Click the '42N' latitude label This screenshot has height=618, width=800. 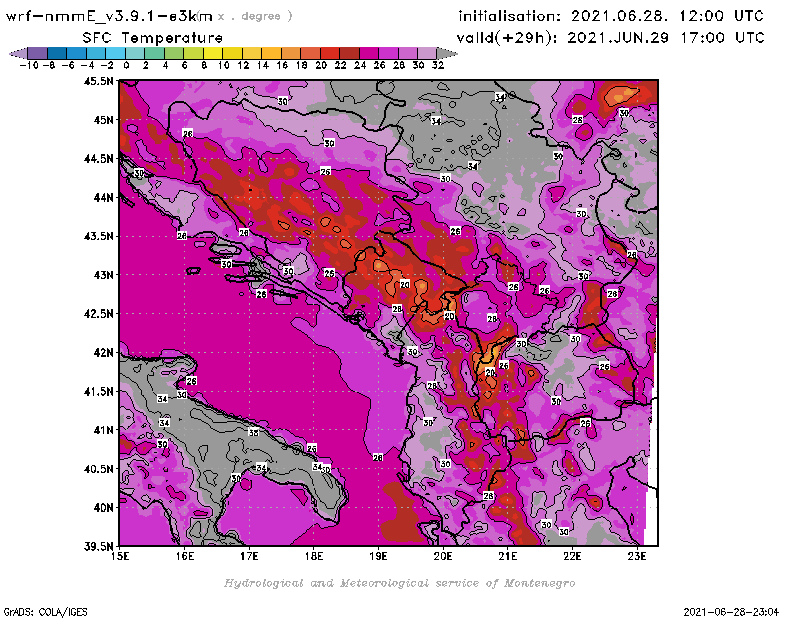104,353
